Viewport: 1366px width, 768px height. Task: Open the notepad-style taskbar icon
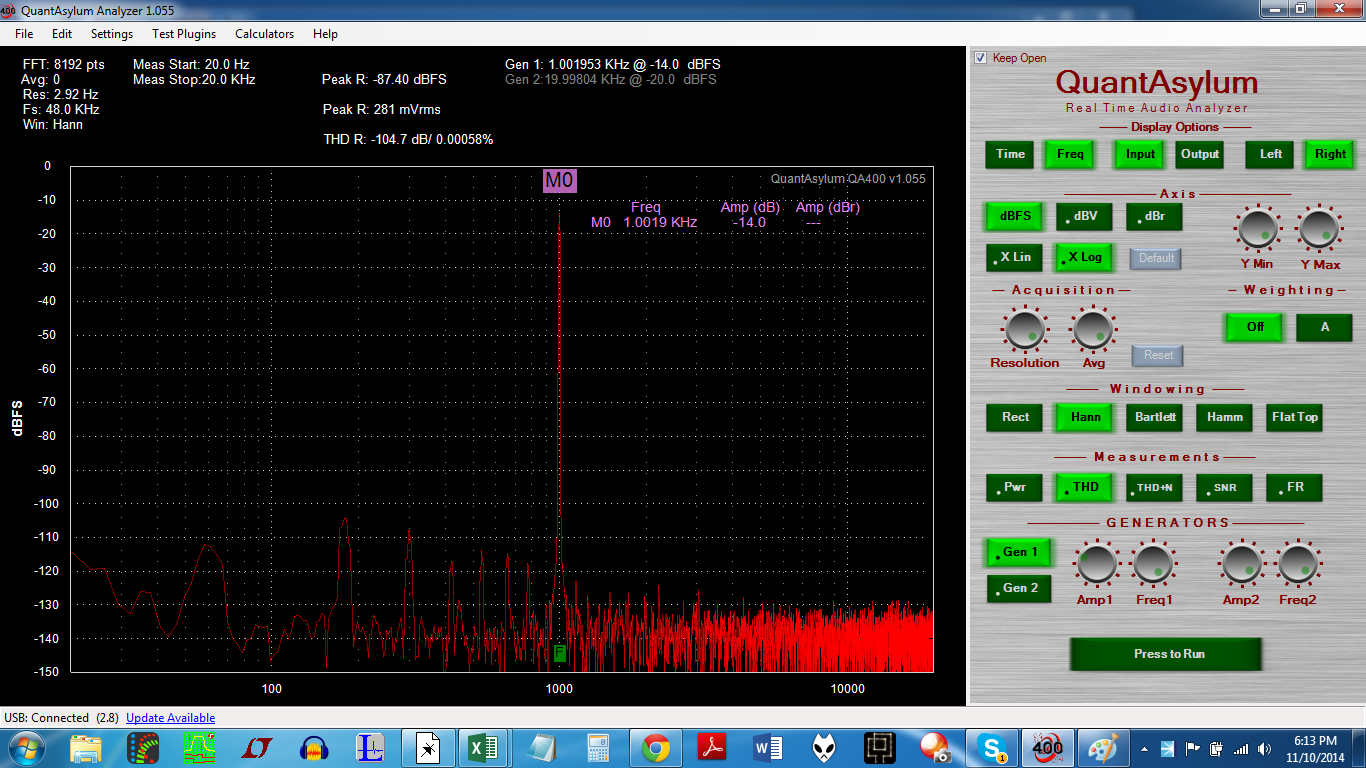pyautogui.click(x=541, y=747)
